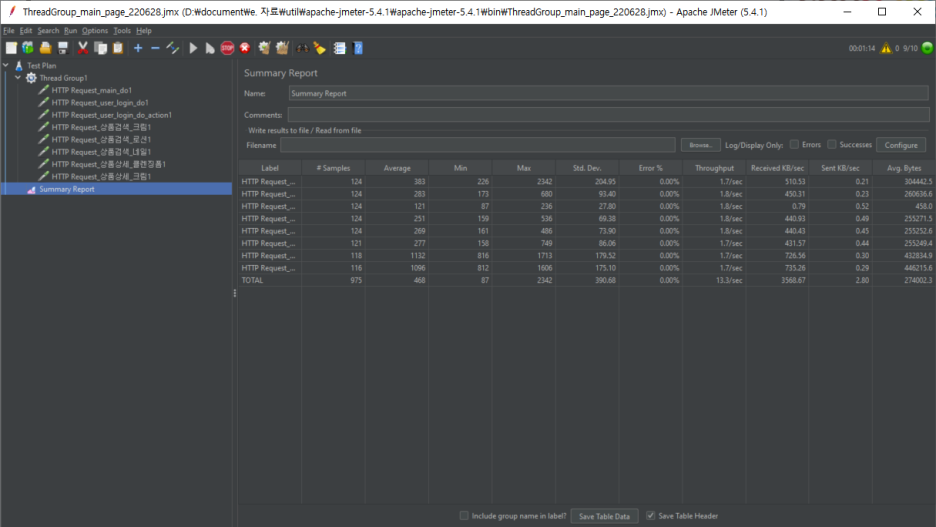Viewport: 936px width, 527px height.
Task: Open the Run menu
Action: pyautogui.click(x=70, y=30)
